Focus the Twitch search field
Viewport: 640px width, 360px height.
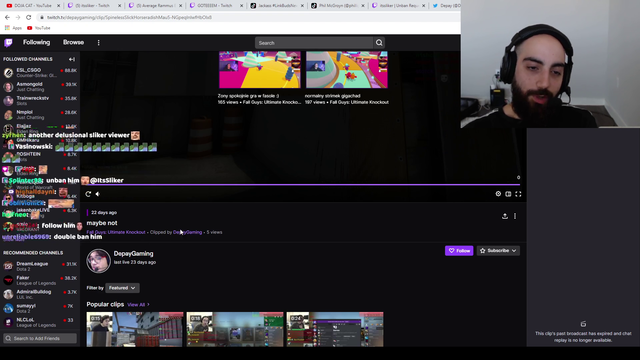314,43
